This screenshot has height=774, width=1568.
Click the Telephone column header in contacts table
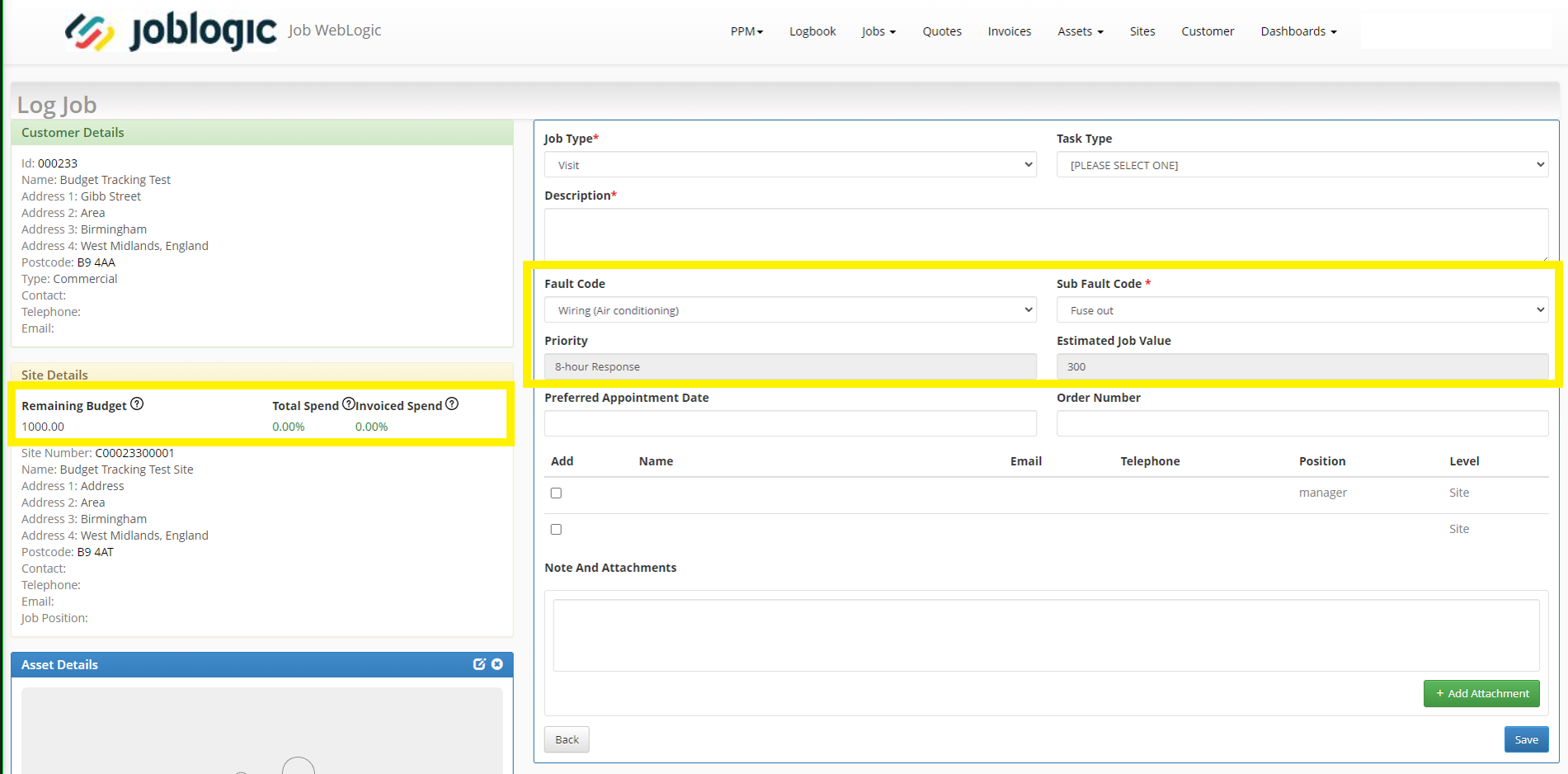click(x=1150, y=461)
